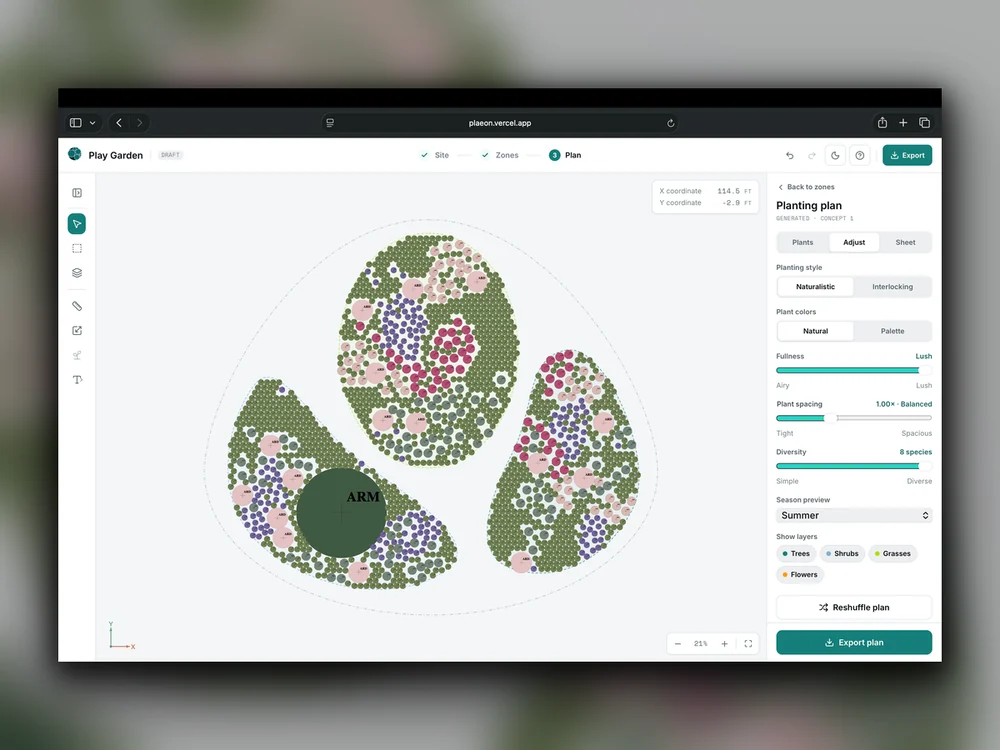Go Back to zones
The image size is (1000, 750).
tap(806, 187)
